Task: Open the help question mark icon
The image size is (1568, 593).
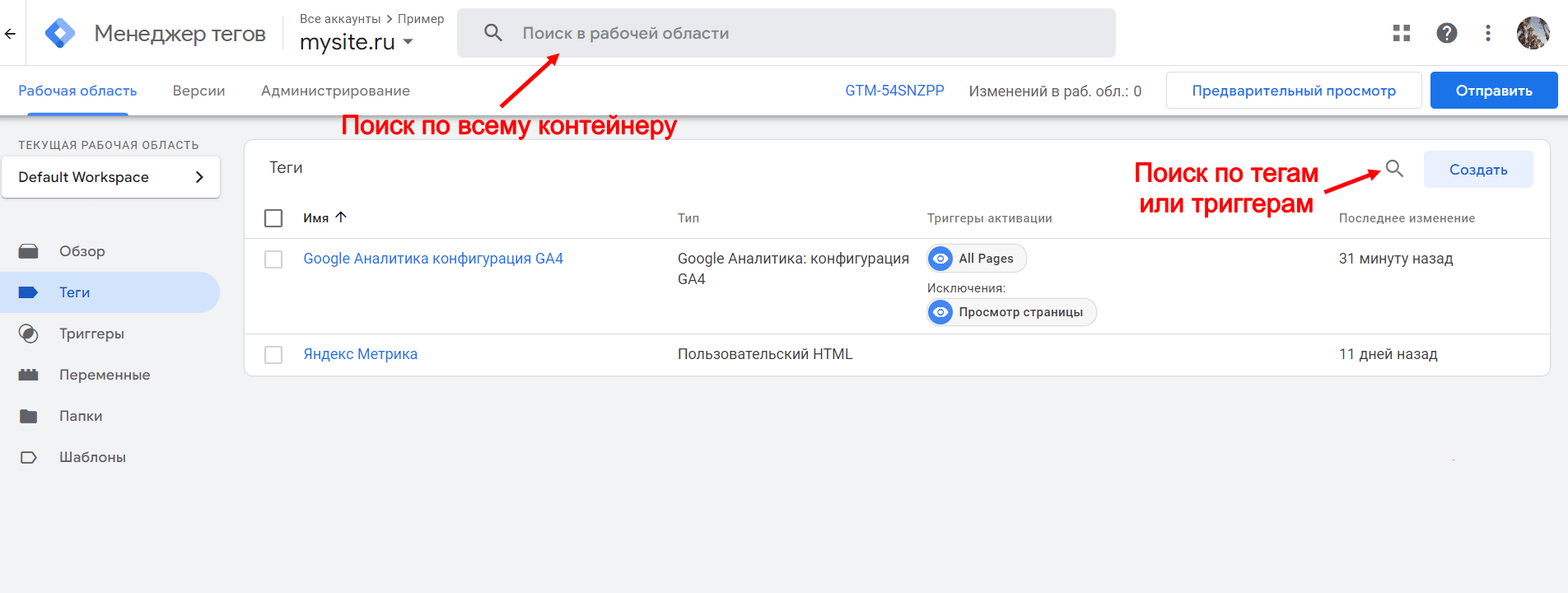Action: tap(1447, 33)
